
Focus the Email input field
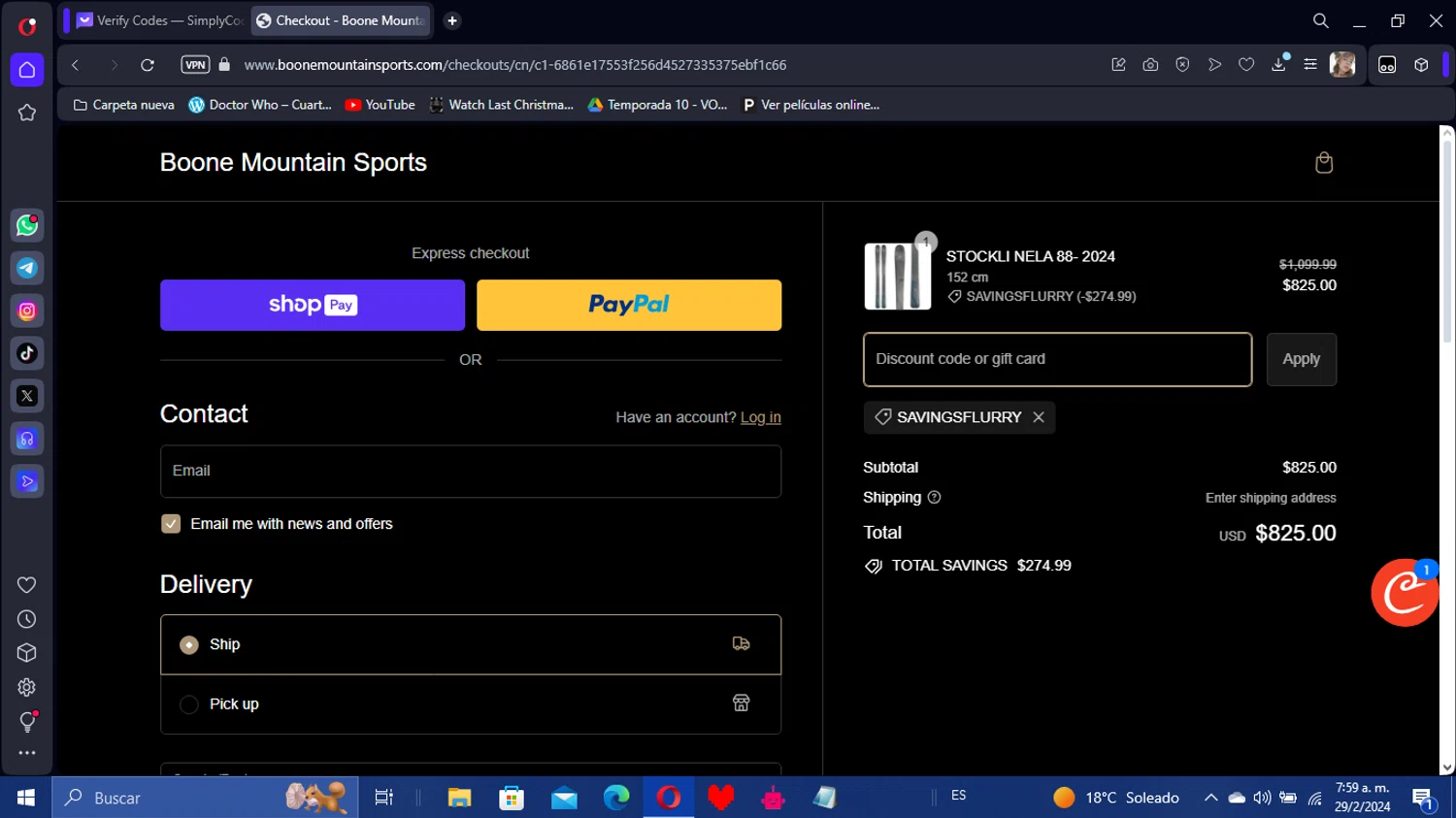pos(471,472)
